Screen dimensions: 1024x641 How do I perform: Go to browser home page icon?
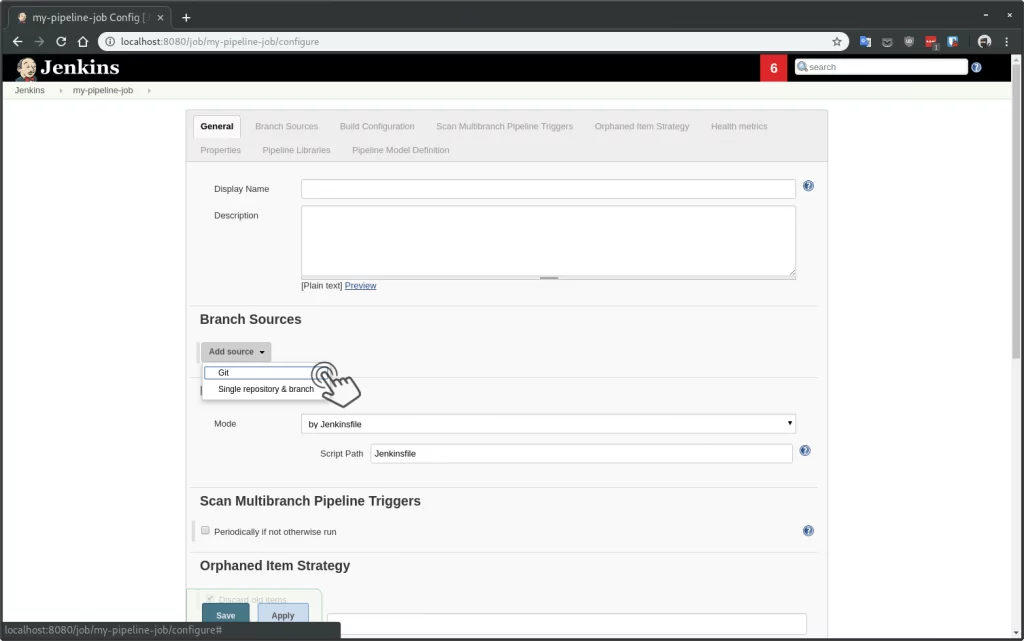pyautogui.click(x=83, y=42)
